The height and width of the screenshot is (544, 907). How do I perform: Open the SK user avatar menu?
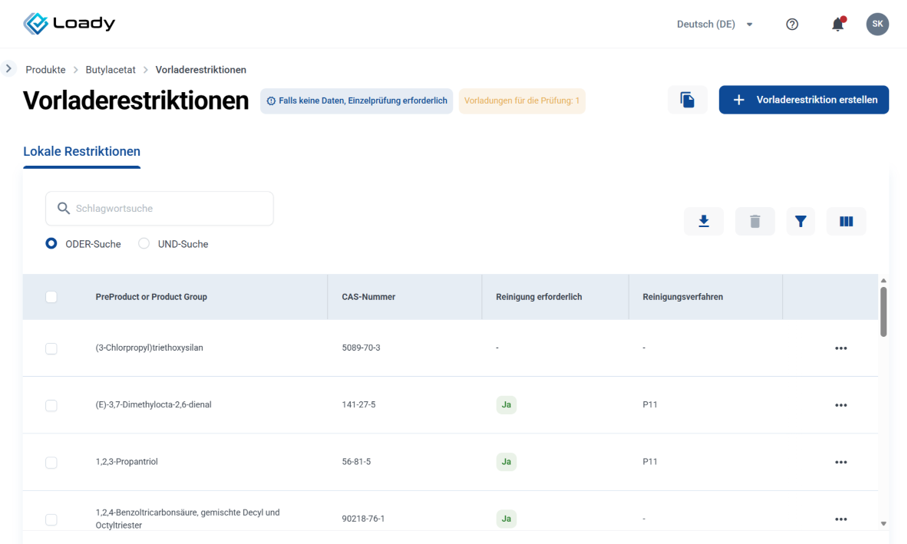pyautogui.click(x=877, y=24)
